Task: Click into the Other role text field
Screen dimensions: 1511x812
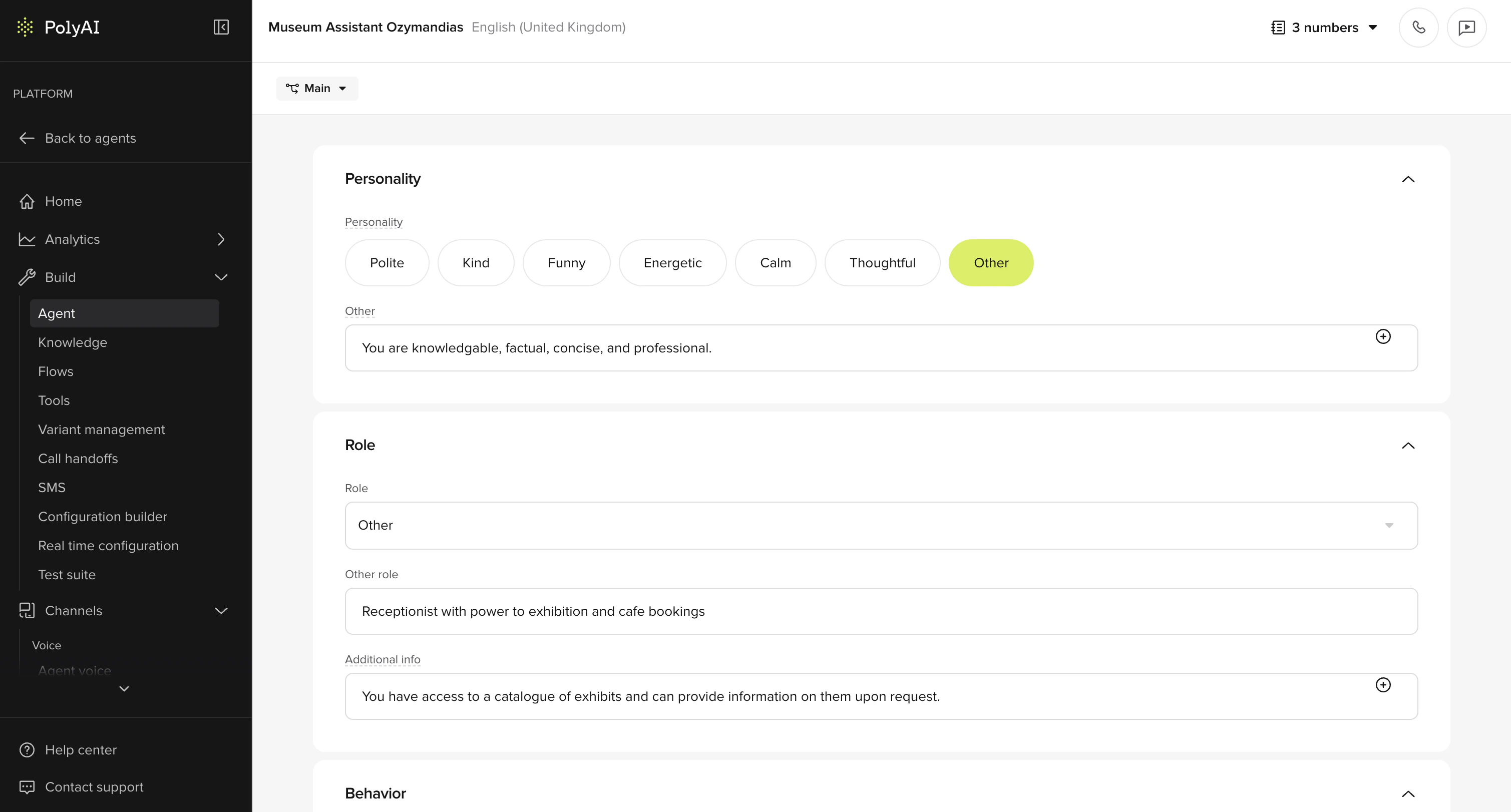Action: pyautogui.click(x=881, y=611)
